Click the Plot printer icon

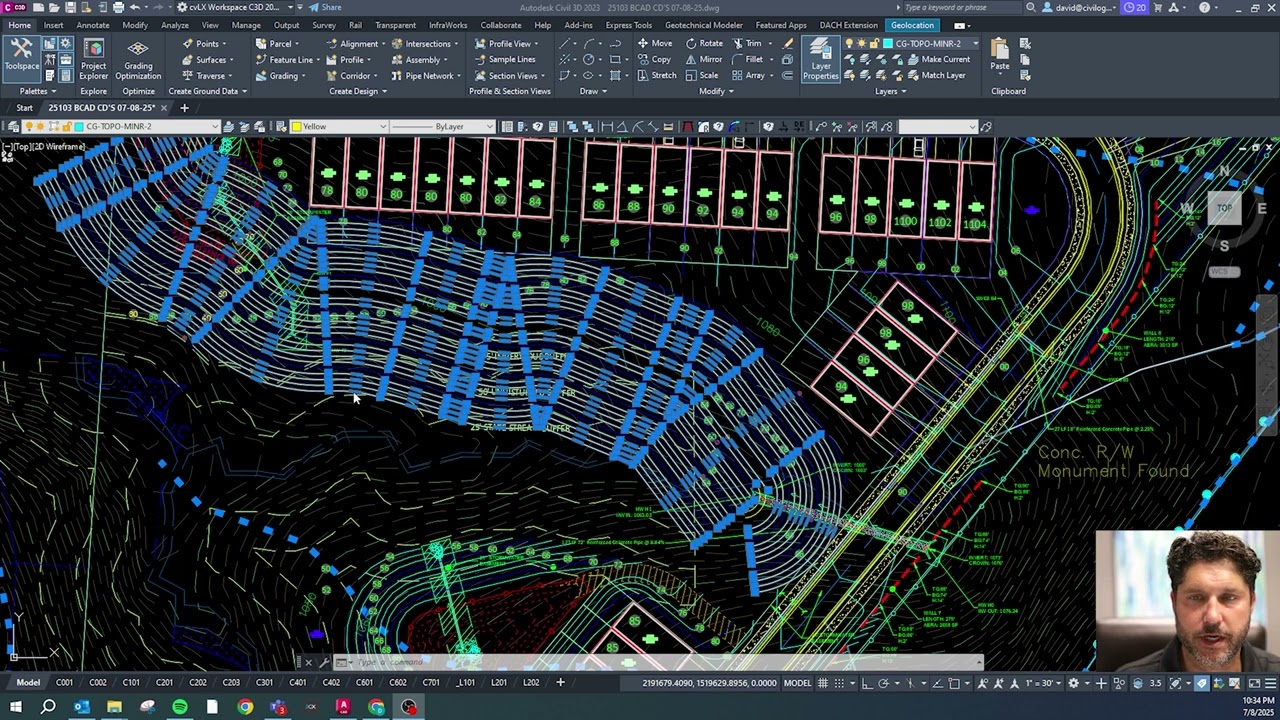pyautogui.click(x=118, y=7)
